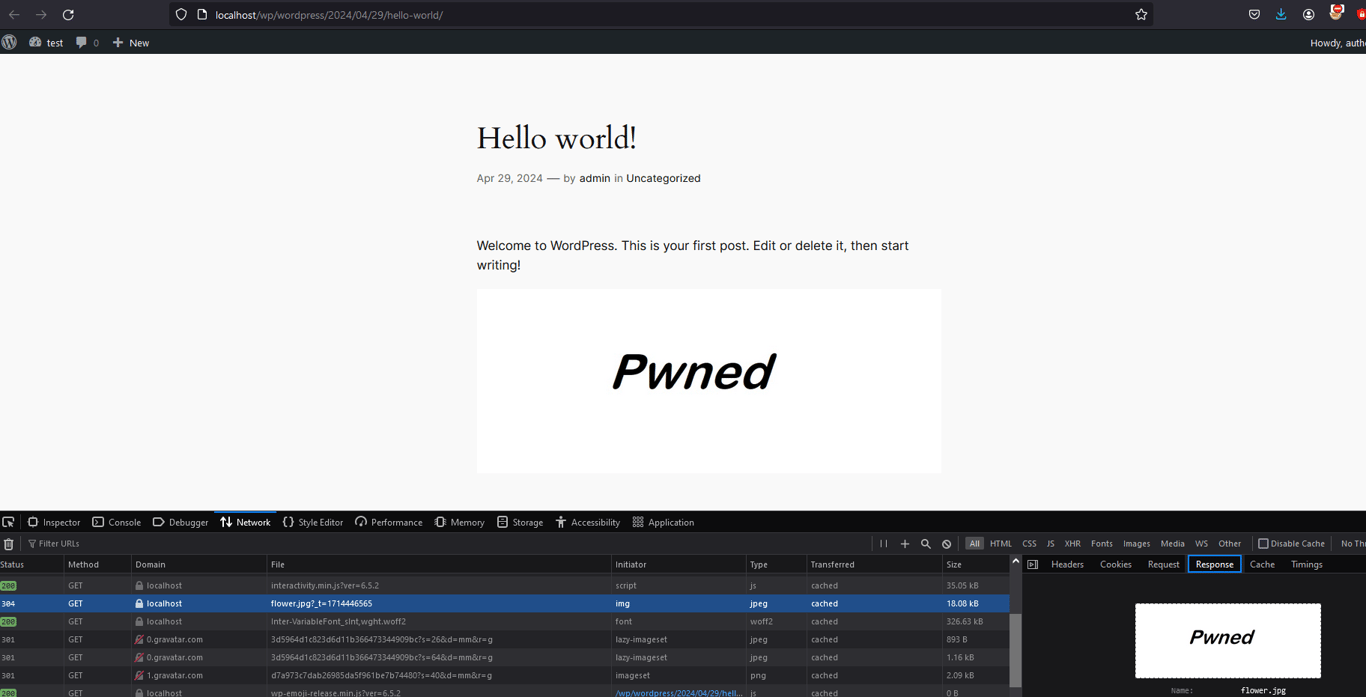
Task: Open the Cookies details tab
Action: [1115, 565]
